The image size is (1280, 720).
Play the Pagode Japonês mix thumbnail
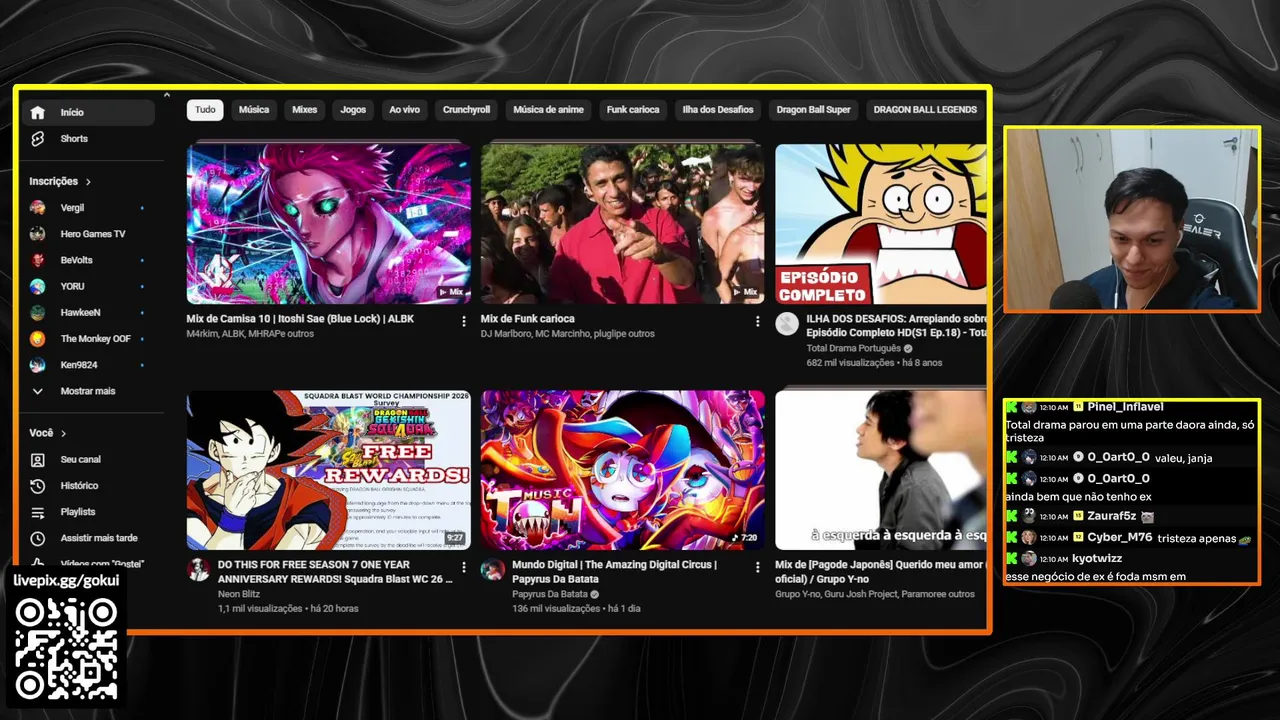click(881, 470)
